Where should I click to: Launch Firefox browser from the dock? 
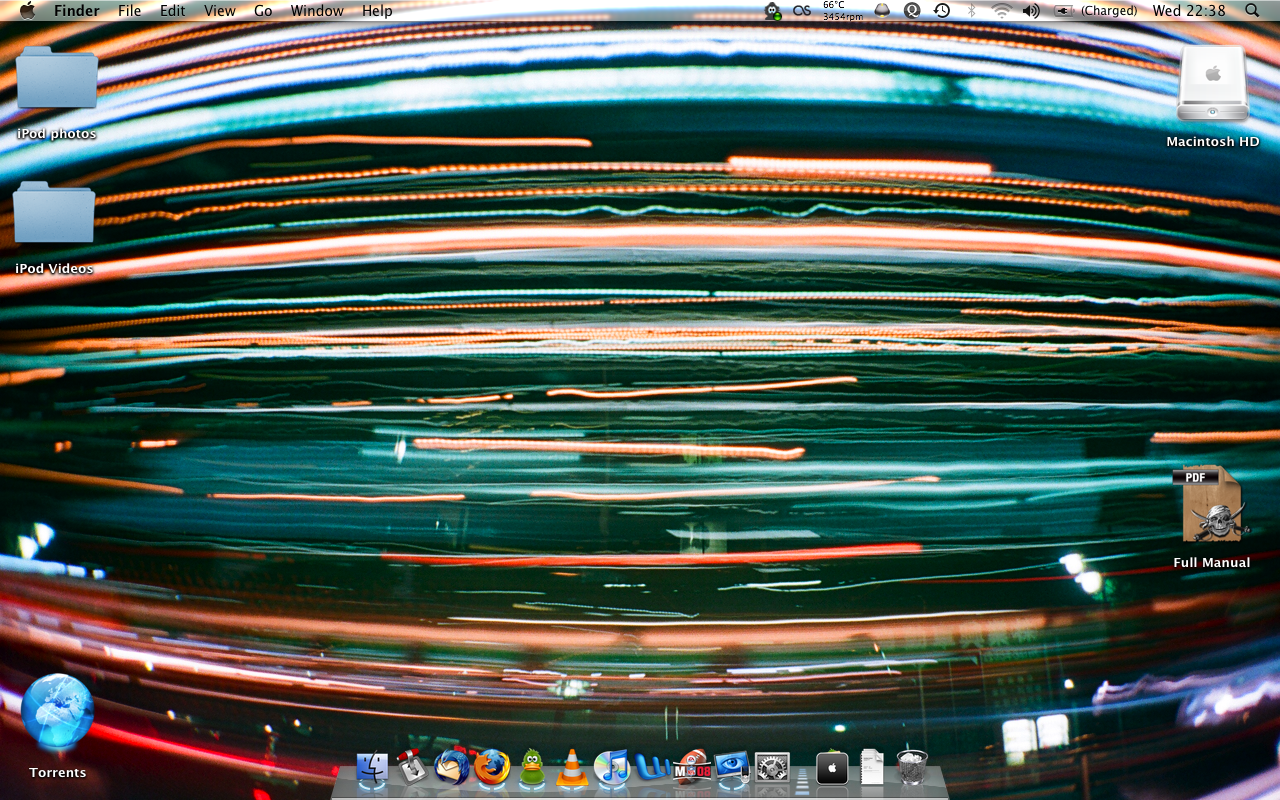click(492, 768)
